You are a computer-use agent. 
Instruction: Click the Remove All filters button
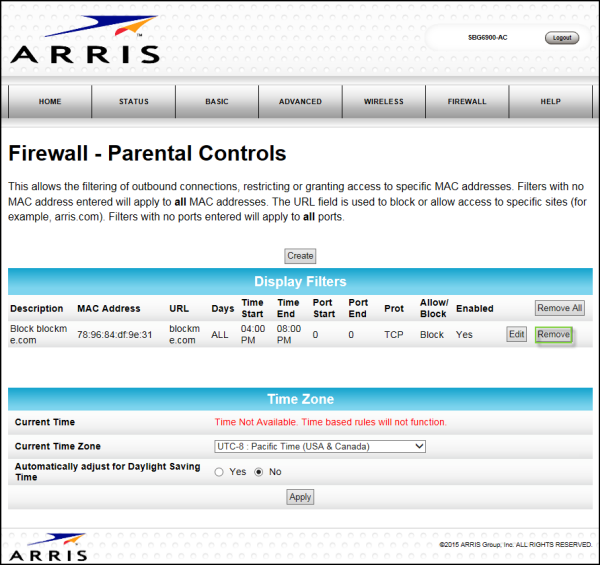pyautogui.click(x=559, y=308)
